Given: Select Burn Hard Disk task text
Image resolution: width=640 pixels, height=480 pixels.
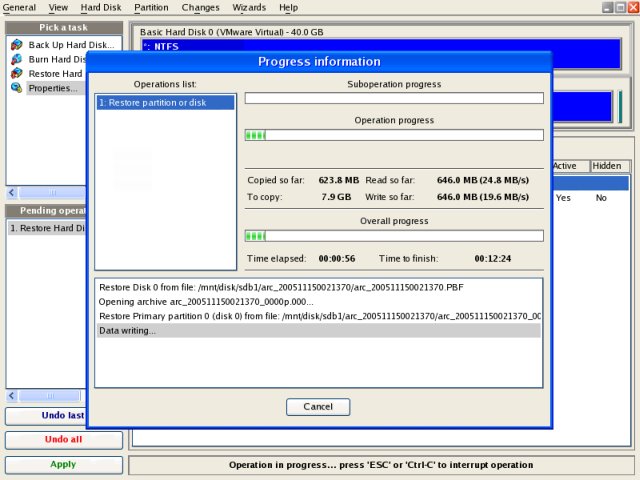Looking at the screenshot, I should [x=57, y=59].
